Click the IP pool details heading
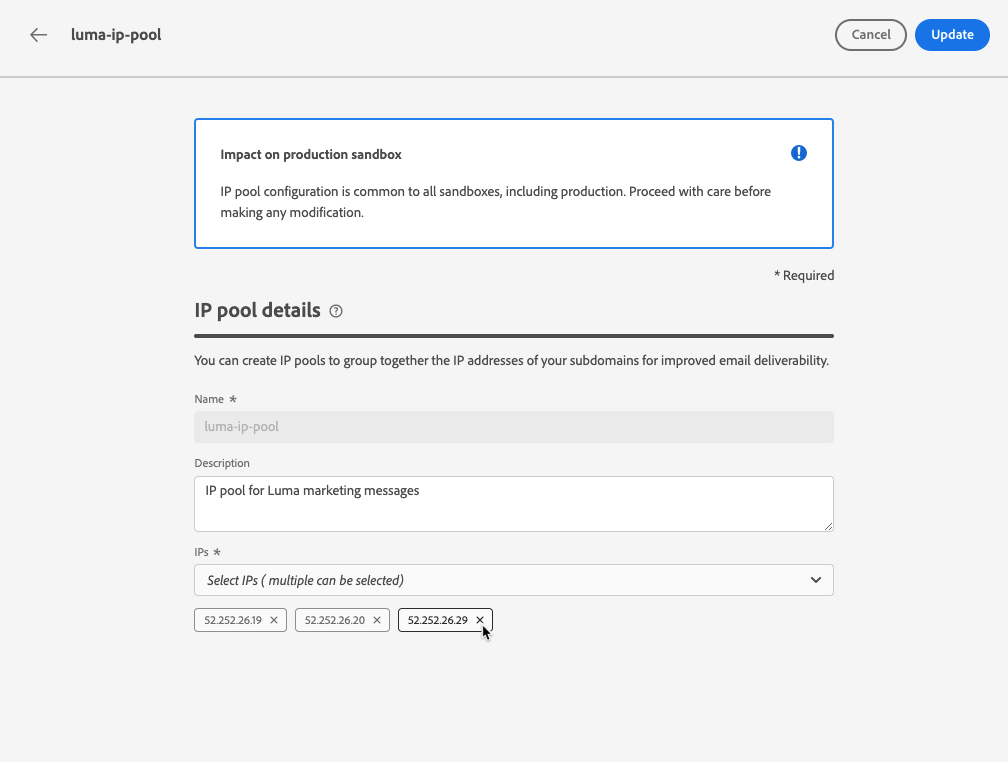 click(x=257, y=310)
